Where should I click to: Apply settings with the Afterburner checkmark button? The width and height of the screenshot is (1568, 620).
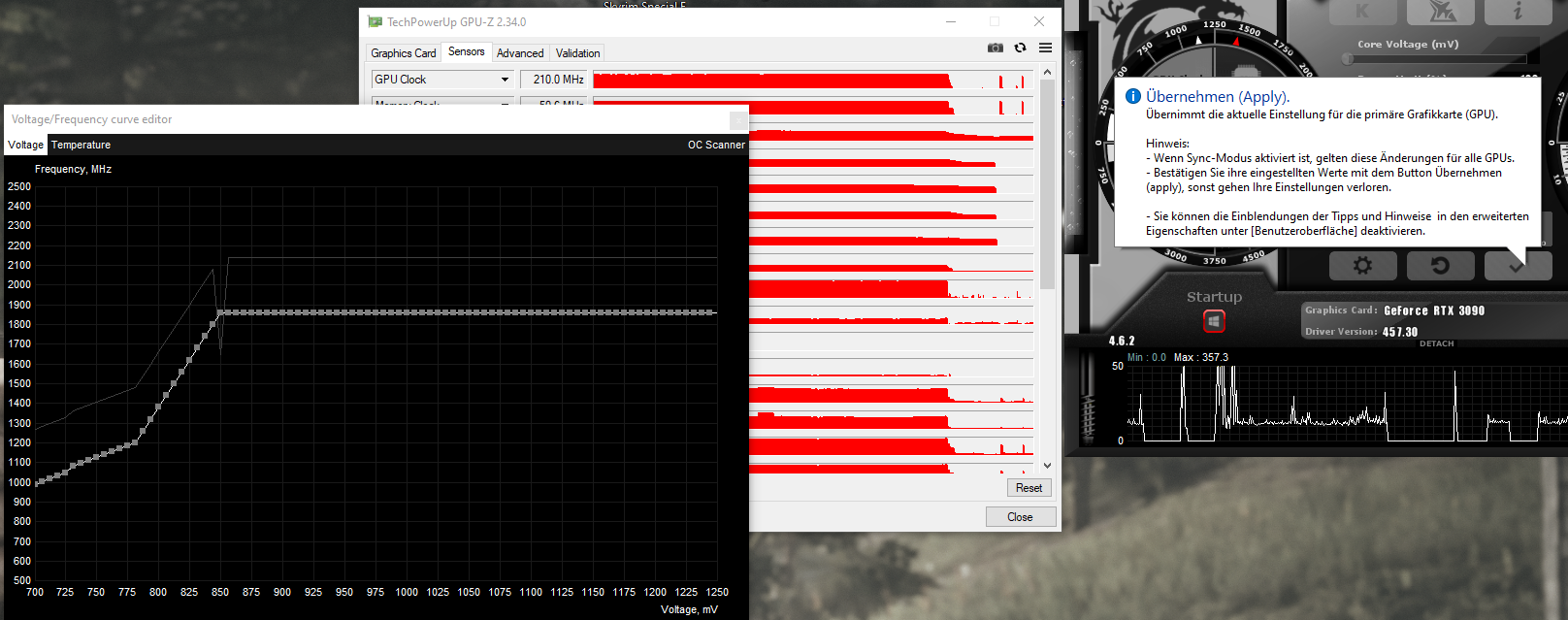pyautogui.click(x=1517, y=265)
